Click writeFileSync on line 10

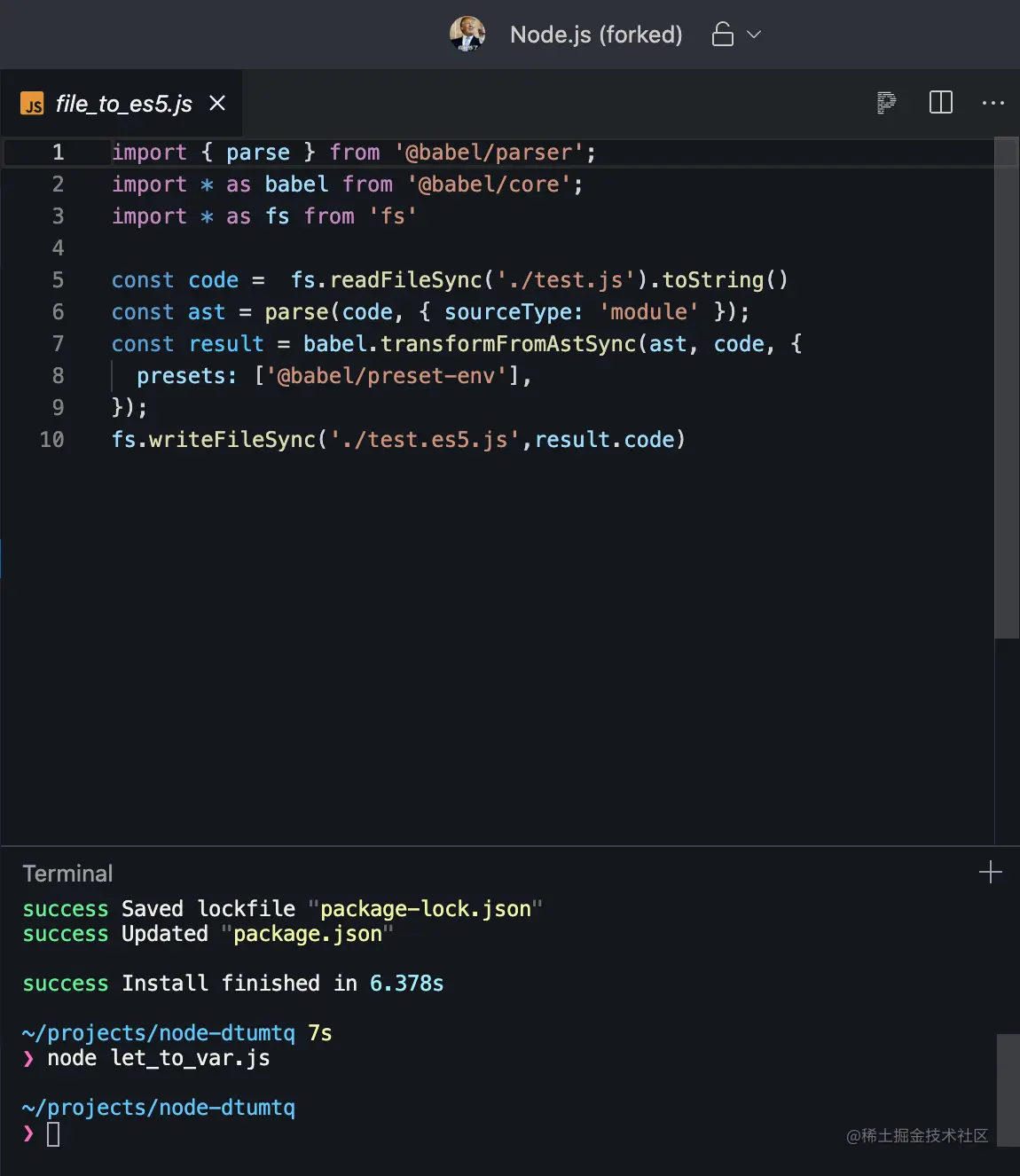[232, 440]
